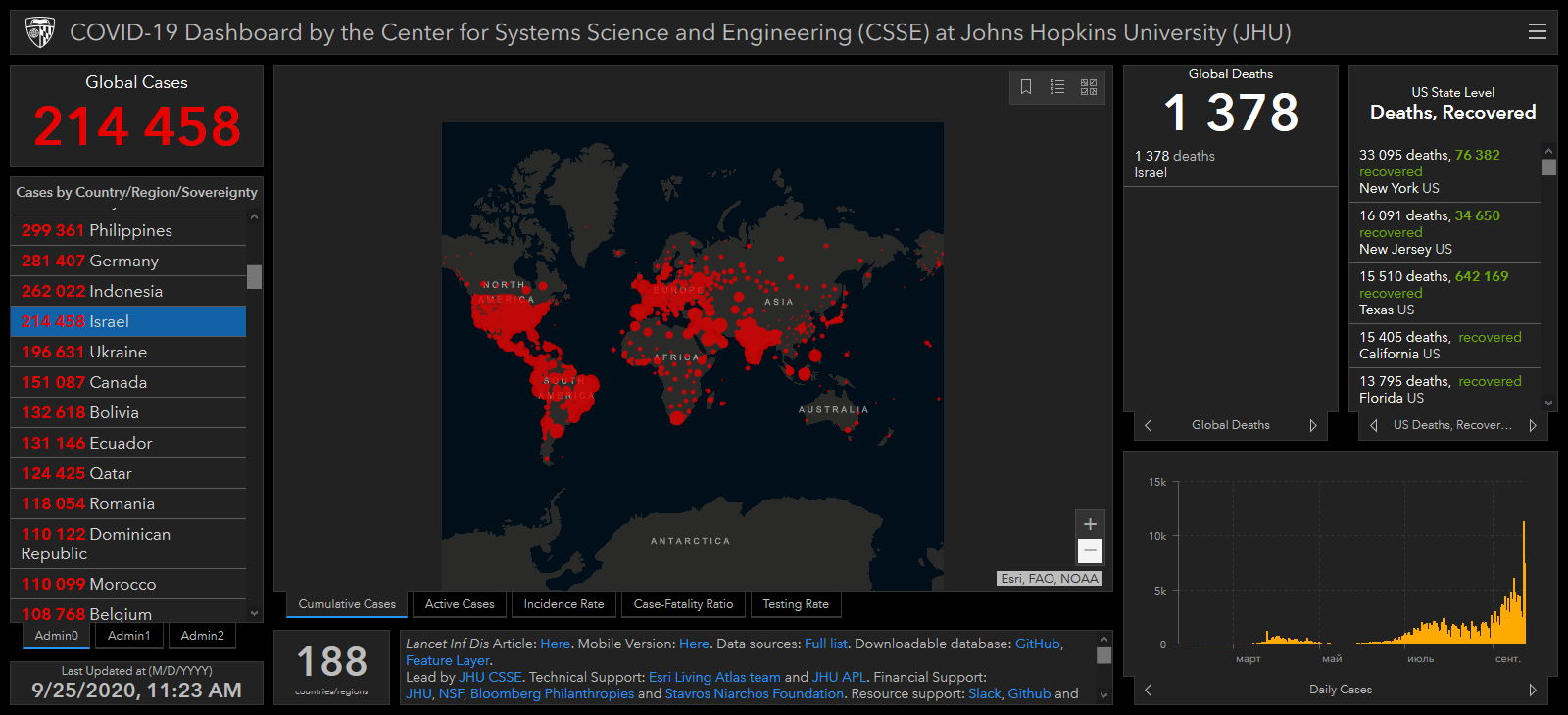1568x715 pixels.
Task: Switch to Incidence Rate tab
Action: pyautogui.click(x=563, y=604)
